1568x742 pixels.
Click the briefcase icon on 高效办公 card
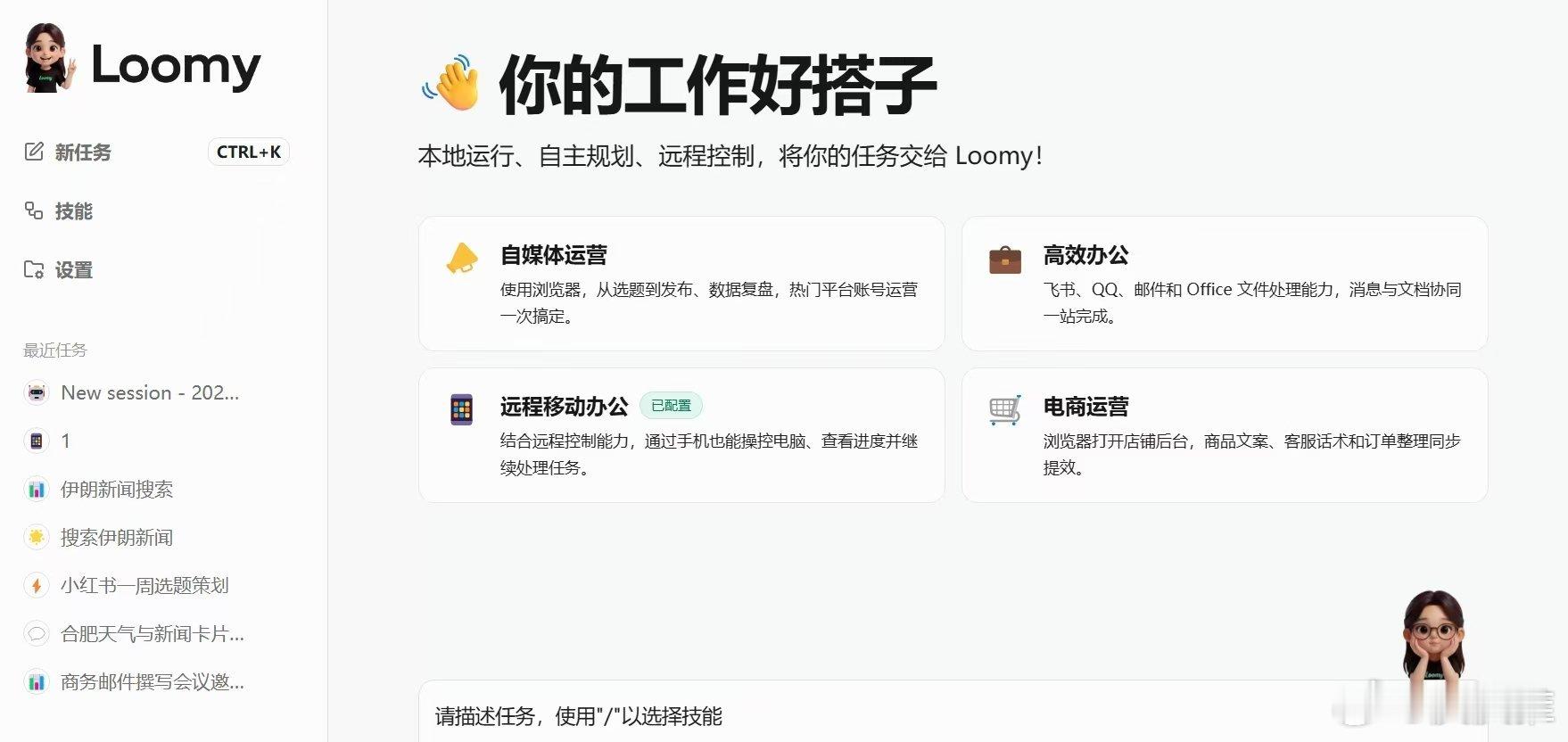pos(1005,260)
